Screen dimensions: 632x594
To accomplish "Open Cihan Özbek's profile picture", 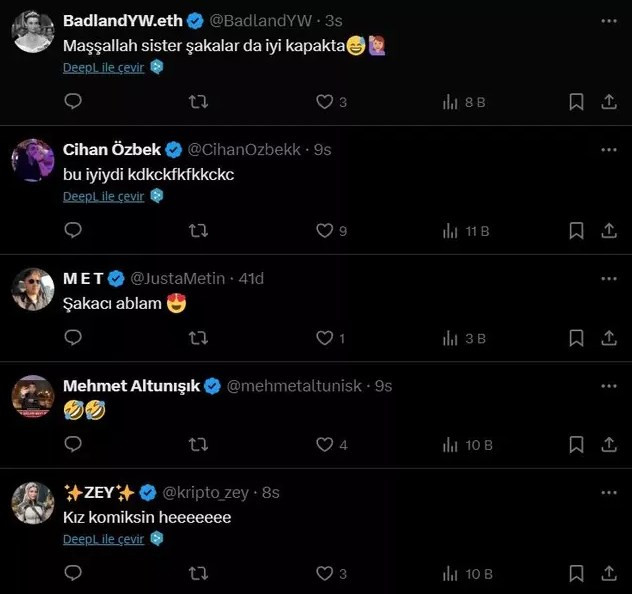I will point(32,160).
